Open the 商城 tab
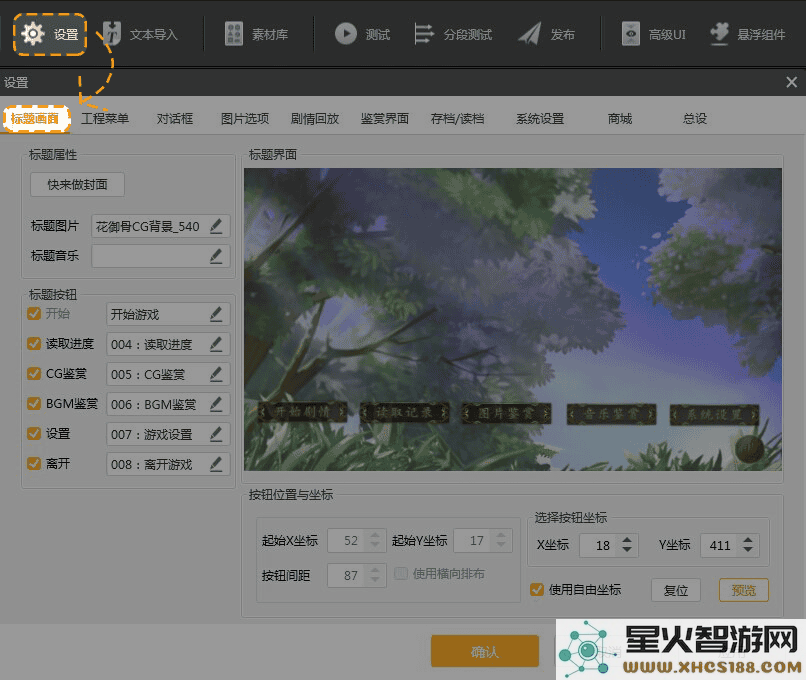The width and height of the screenshot is (806, 680). click(619, 119)
